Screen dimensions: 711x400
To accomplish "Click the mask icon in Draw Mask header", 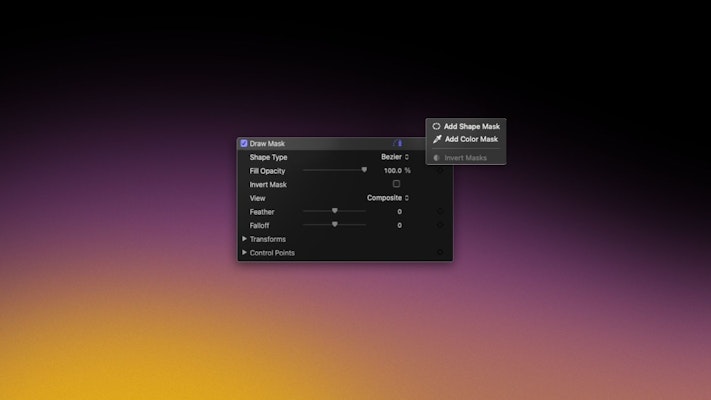I will pyautogui.click(x=399, y=143).
